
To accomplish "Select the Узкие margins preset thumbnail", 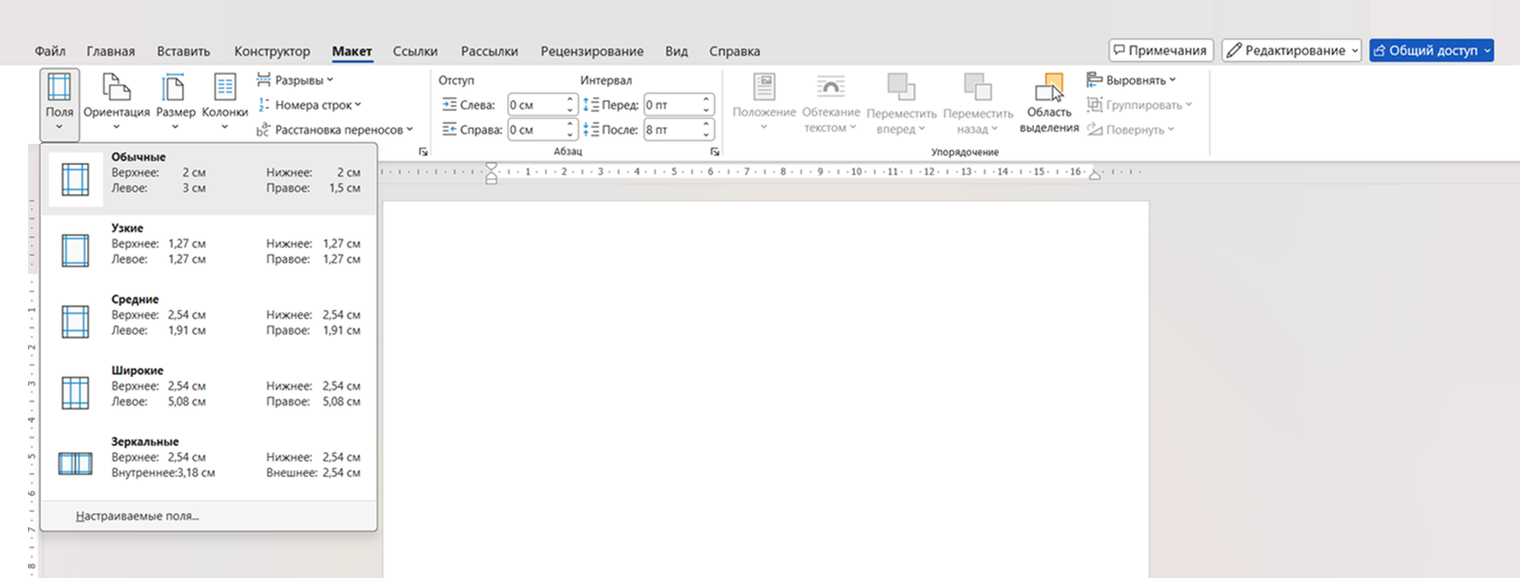I will pyautogui.click(x=76, y=250).
